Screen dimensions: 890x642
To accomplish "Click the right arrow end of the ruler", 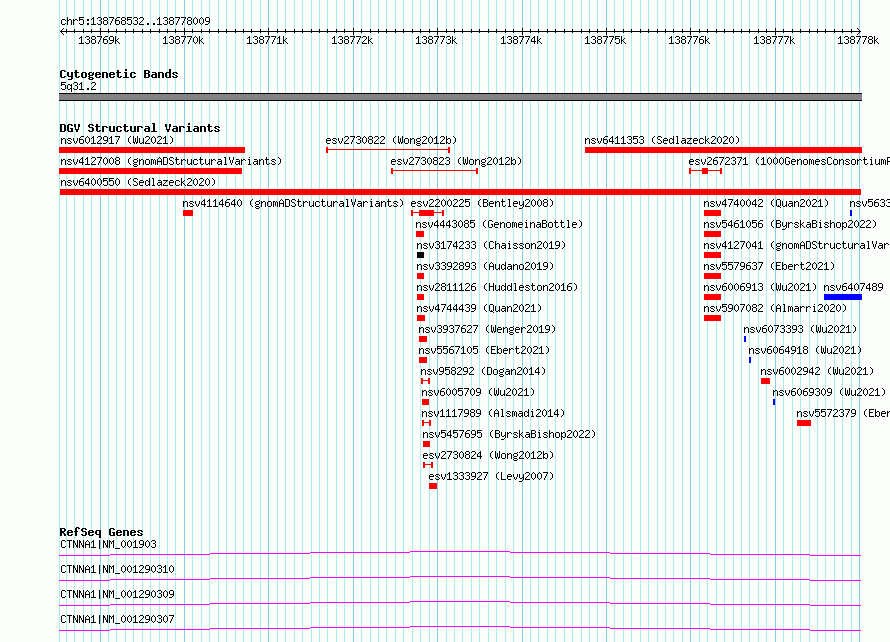I will (858, 31).
